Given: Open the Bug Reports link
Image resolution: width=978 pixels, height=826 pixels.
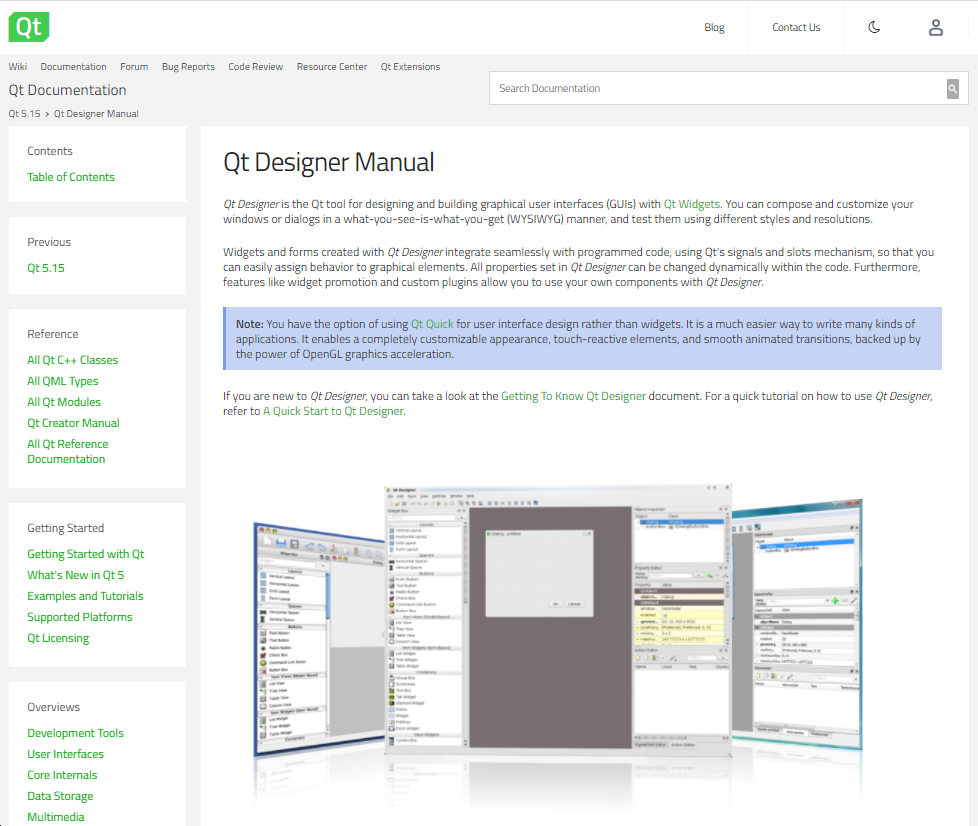Looking at the screenshot, I should tap(188, 67).
